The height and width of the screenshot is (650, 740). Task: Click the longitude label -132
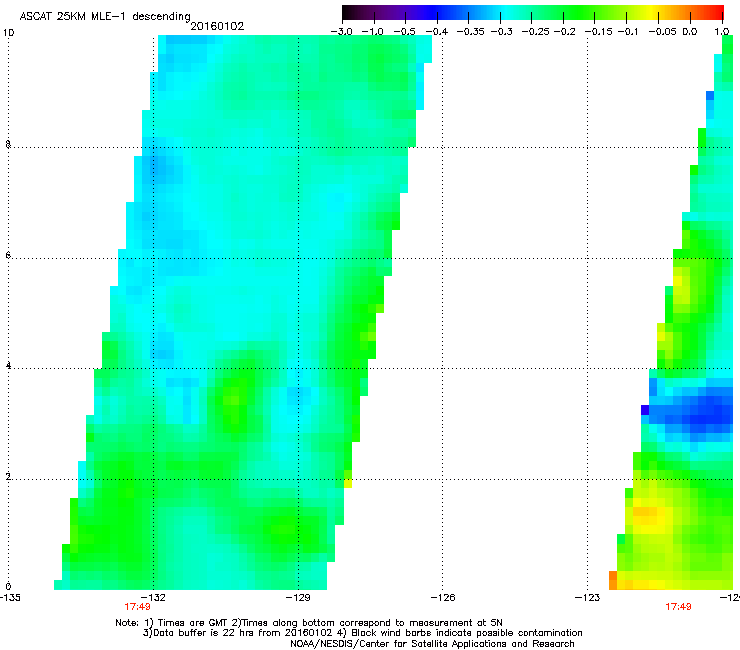point(154,598)
